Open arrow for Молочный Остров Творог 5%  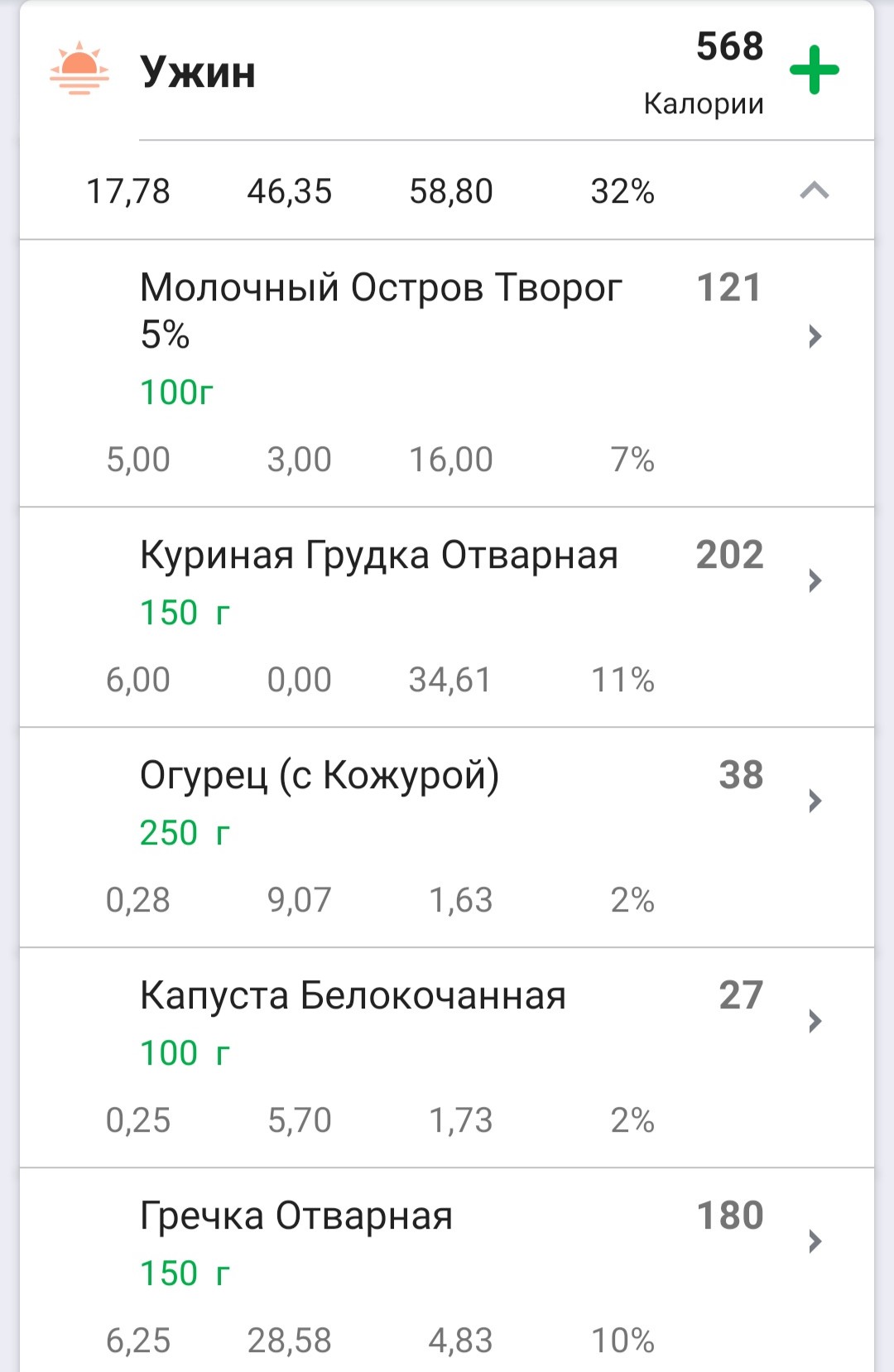[x=815, y=336]
